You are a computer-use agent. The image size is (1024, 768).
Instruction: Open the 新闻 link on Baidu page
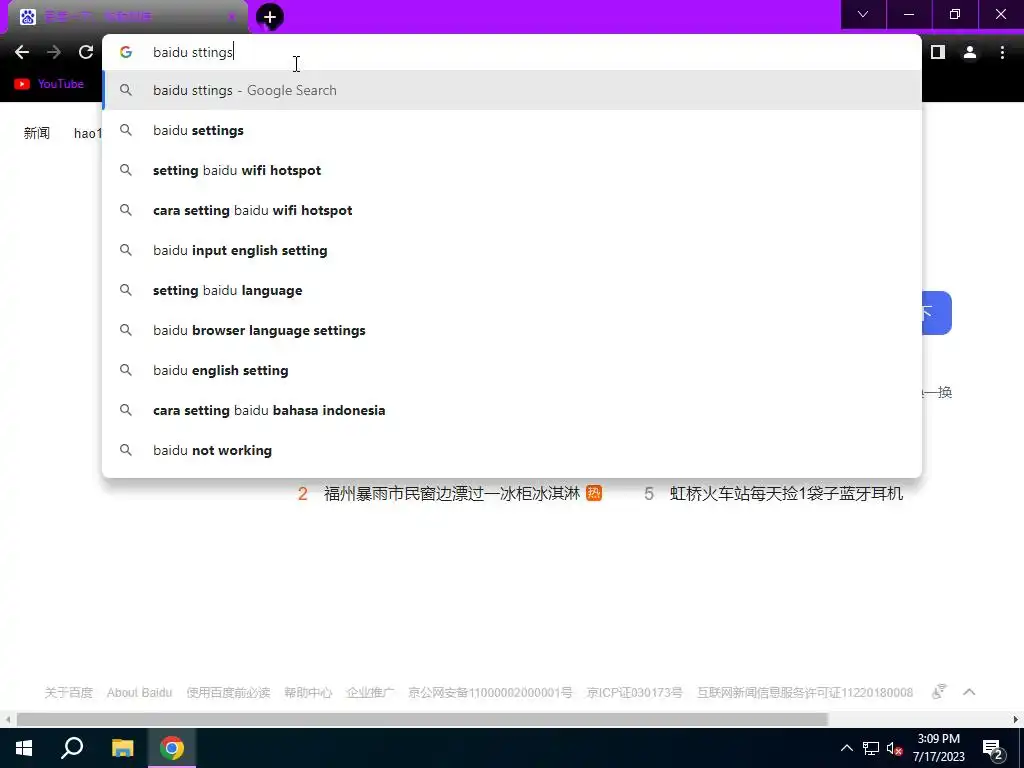click(x=37, y=133)
